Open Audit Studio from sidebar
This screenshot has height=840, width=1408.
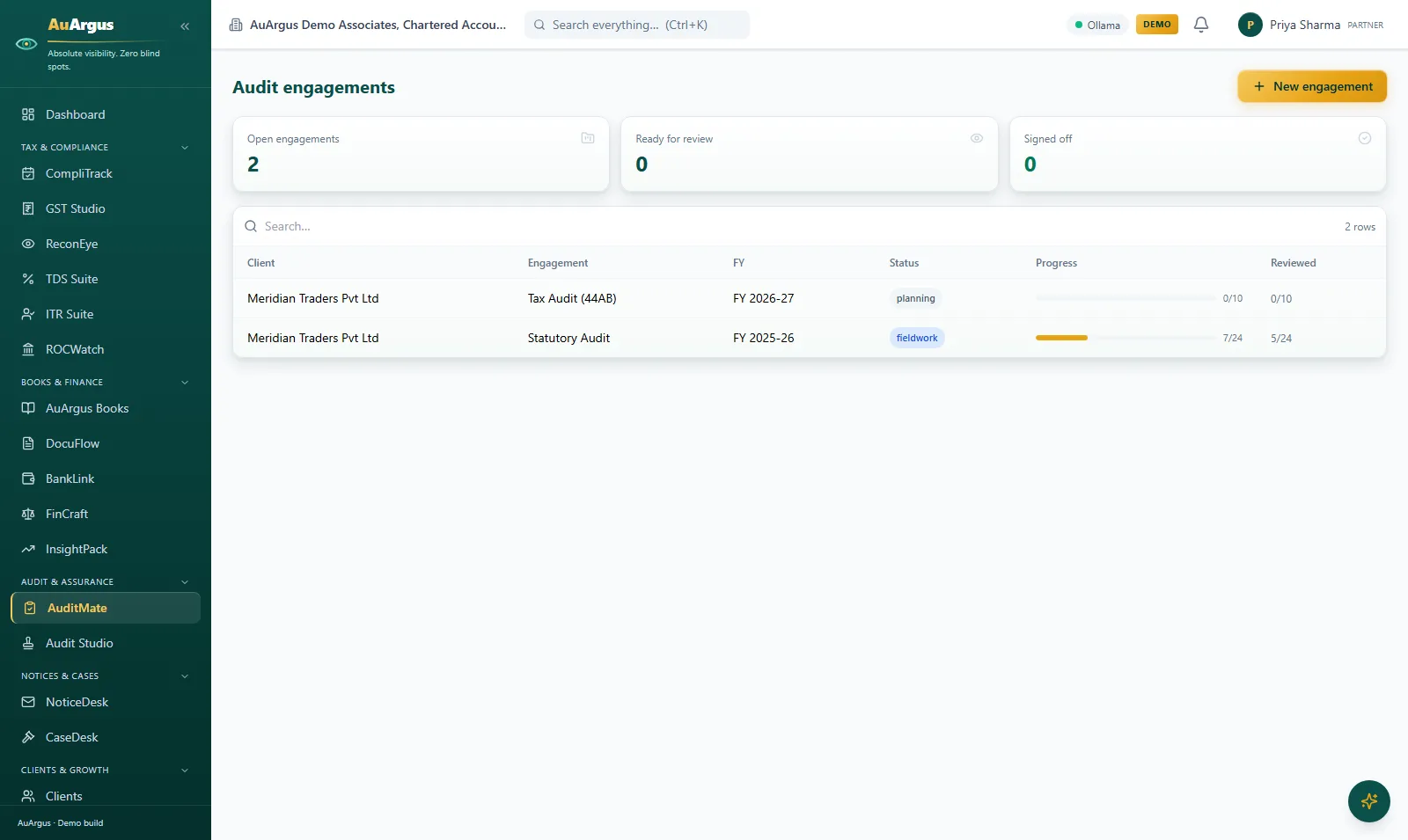[x=106, y=643]
